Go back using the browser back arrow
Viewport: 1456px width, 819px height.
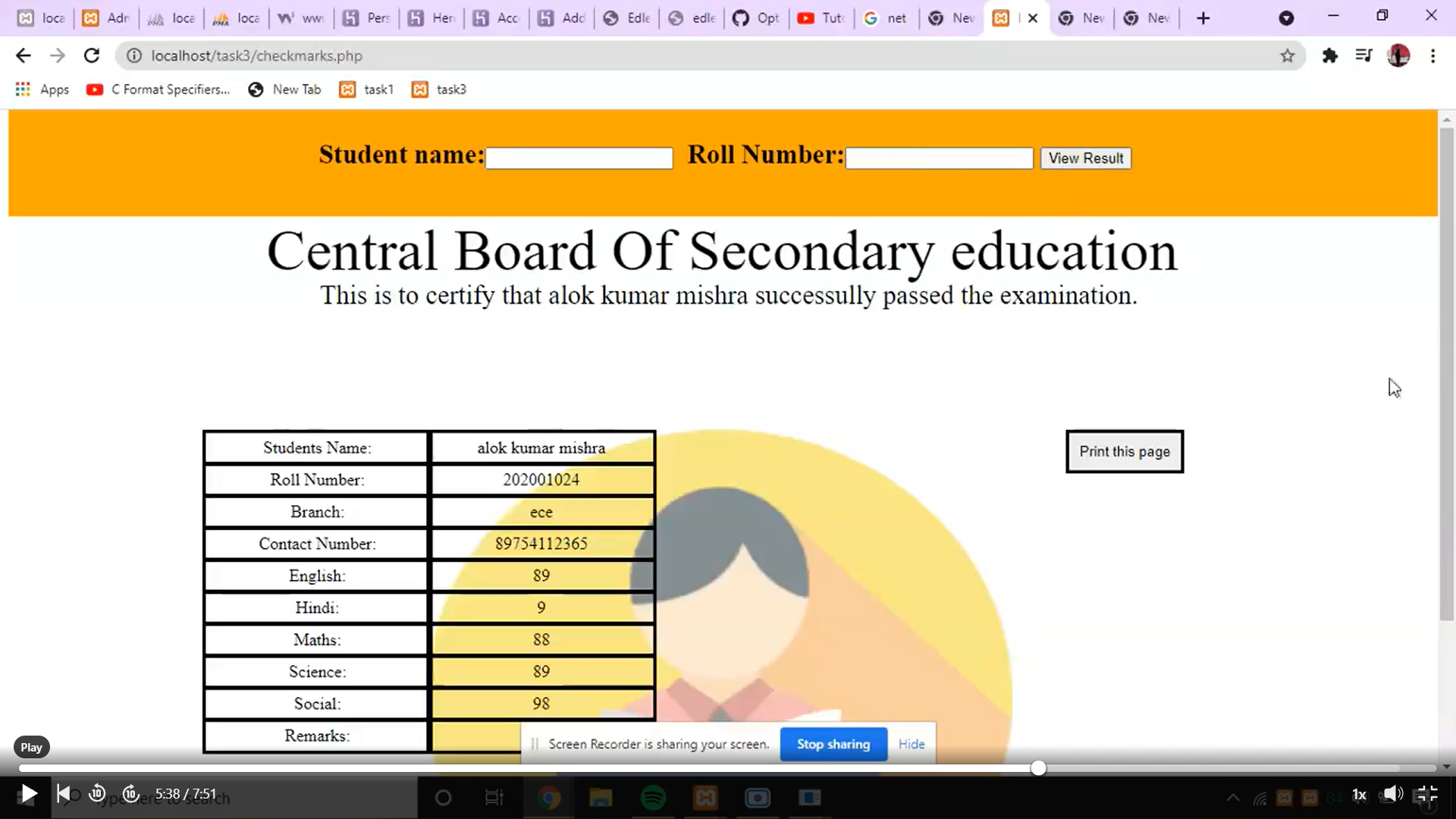coord(23,55)
